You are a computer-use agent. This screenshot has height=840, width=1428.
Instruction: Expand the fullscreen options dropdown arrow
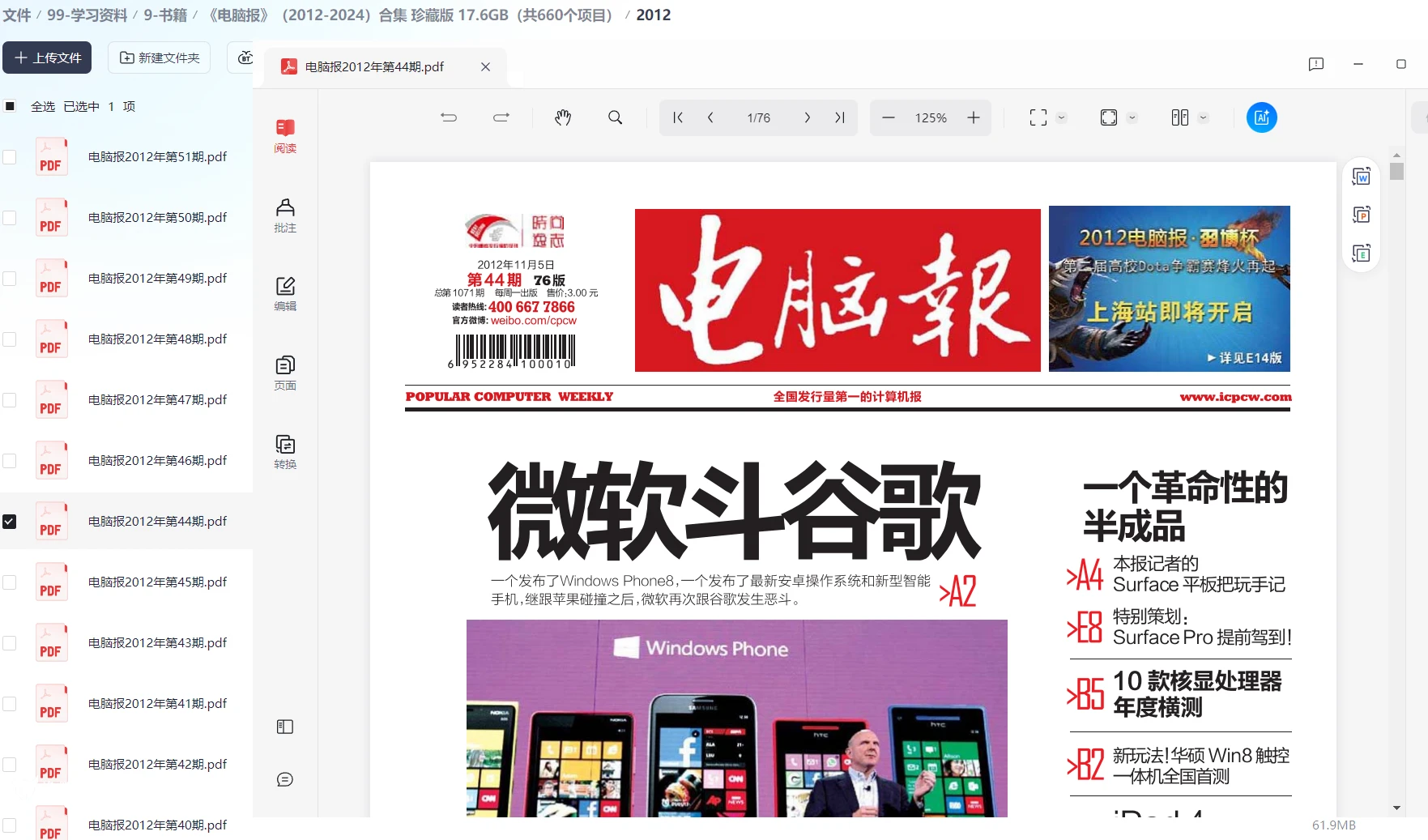point(1062,117)
